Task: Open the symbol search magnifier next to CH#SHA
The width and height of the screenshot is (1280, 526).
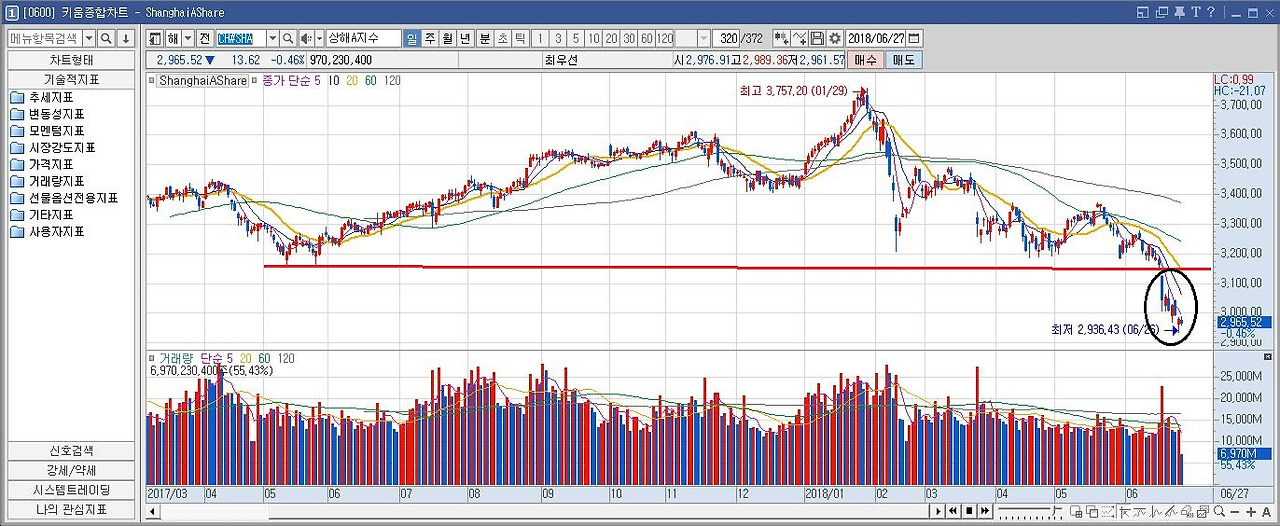Action: [288, 38]
